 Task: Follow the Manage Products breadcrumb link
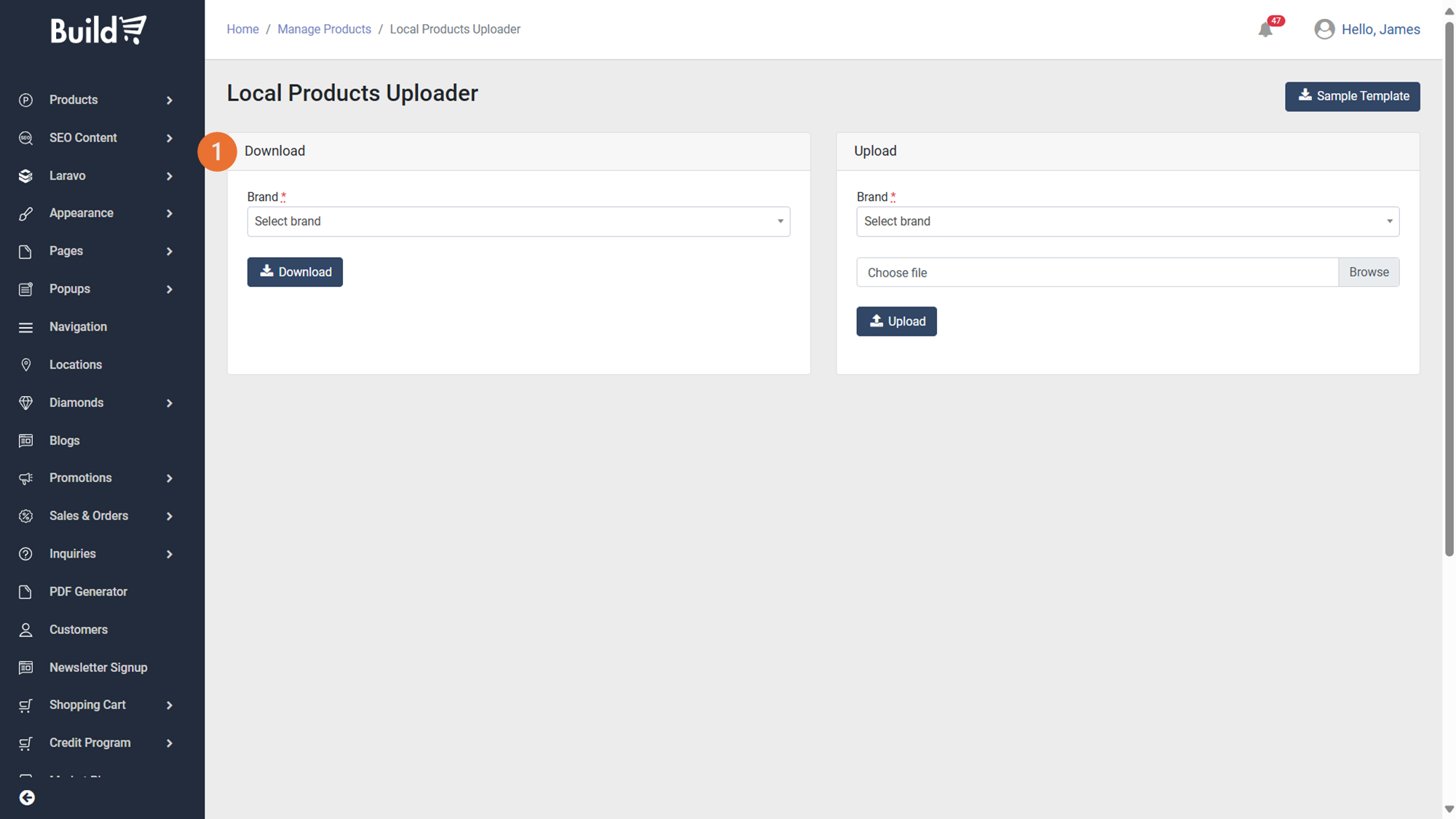[x=324, y=29]
